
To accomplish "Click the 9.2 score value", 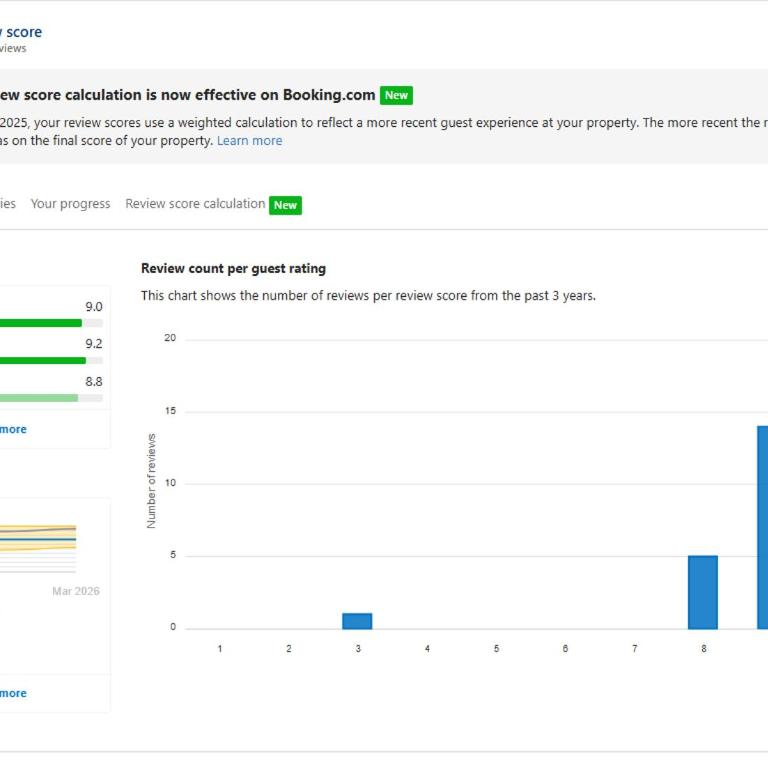I will tap(94, 344).
